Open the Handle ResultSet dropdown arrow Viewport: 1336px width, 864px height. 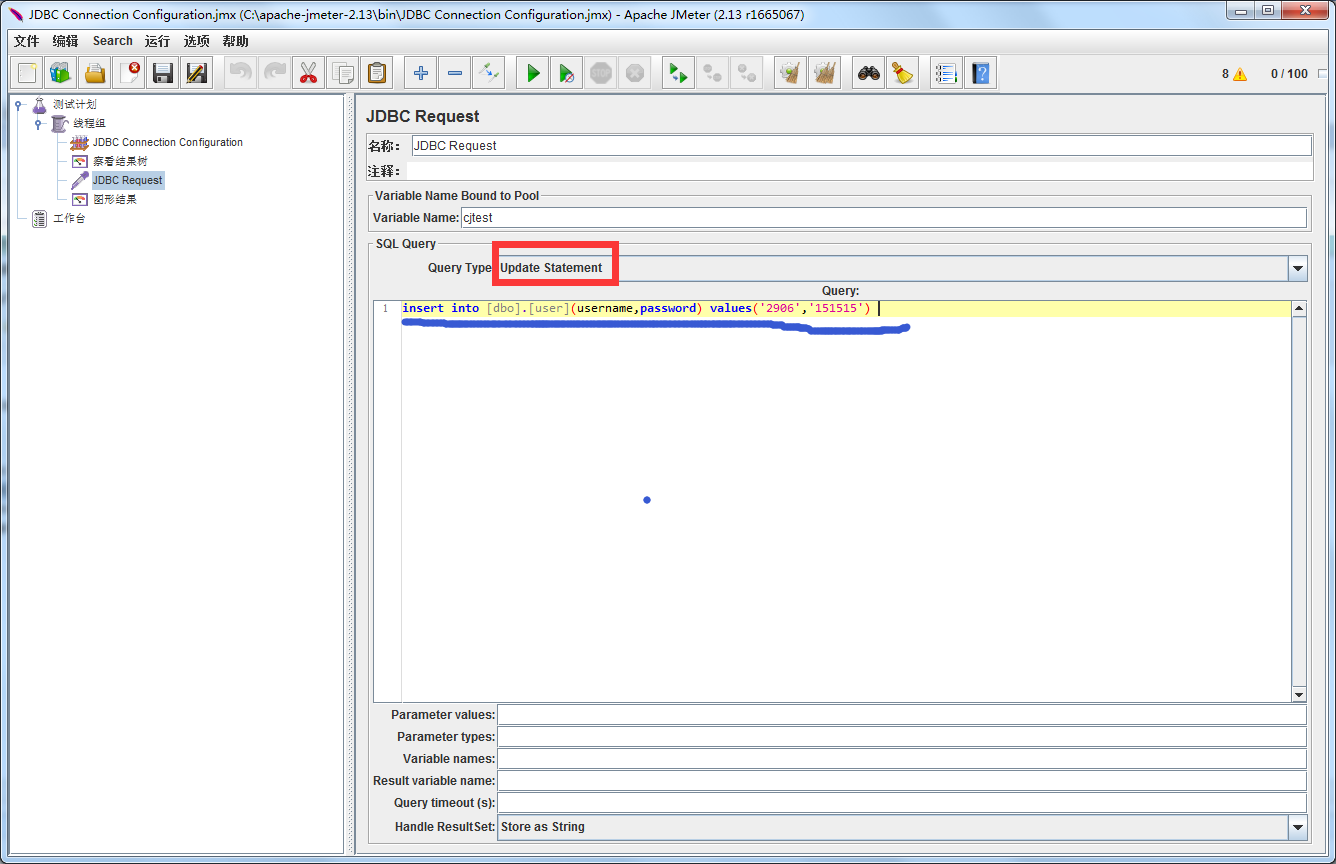tap(1298, 827)
